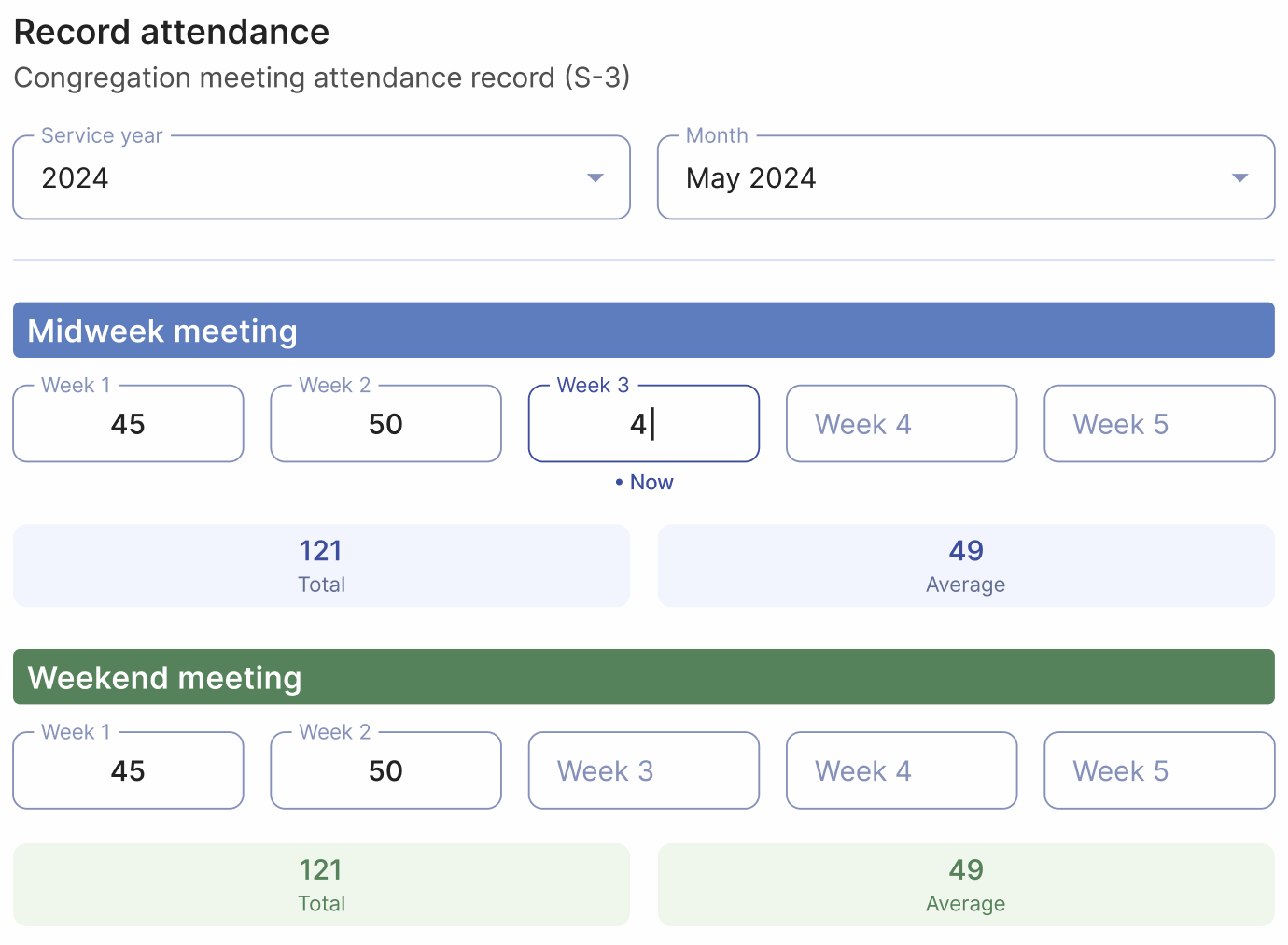Image resolution: width=1288 pixels, height=945 pixels.
Task: Click the Weekend Average showing 49
Action: pyautogui.click(x=965, y=884)
